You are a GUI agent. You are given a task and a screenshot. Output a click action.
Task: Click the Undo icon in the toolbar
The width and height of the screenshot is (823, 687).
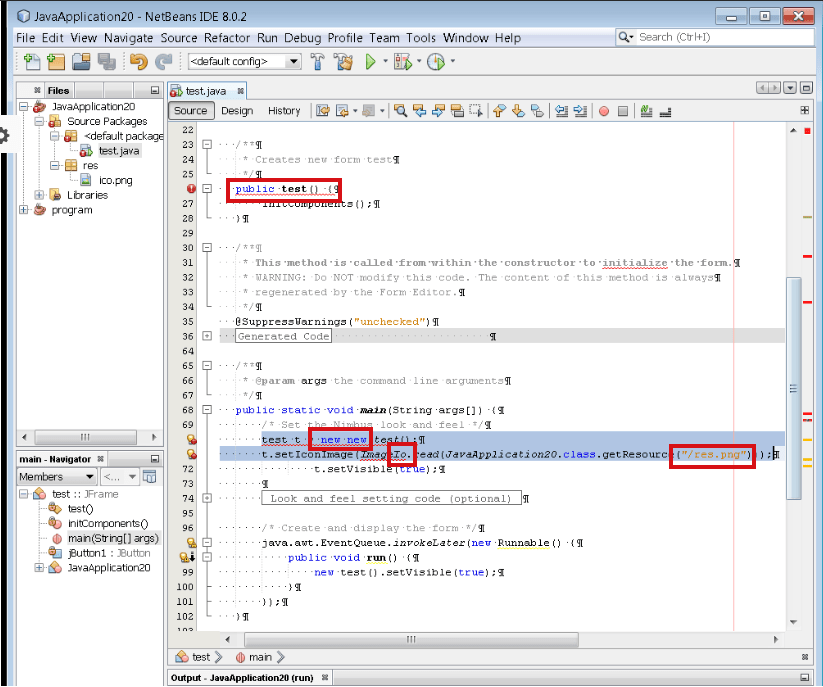click(x=140, y=61)
